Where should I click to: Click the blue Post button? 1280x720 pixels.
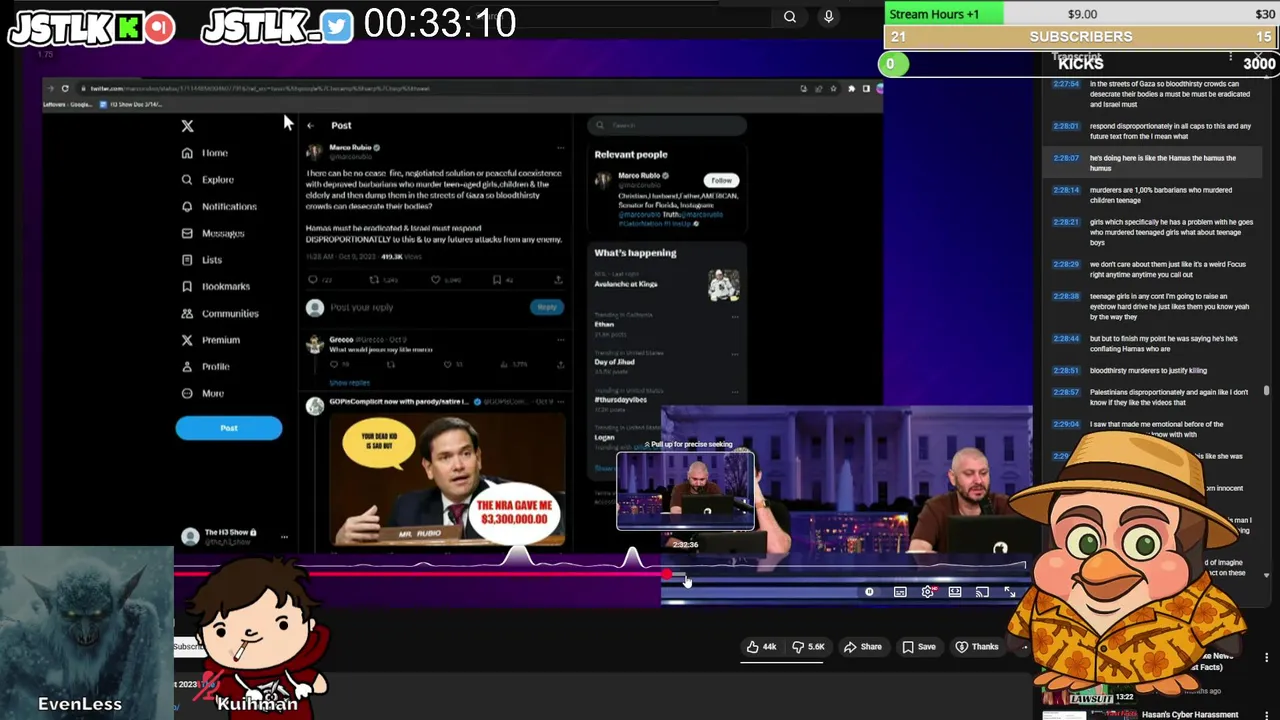pos(229,428)
